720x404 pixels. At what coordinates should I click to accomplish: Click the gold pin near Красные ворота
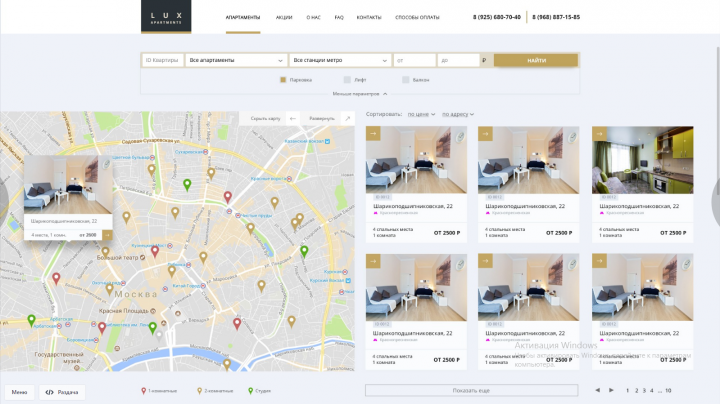(x=274, y=202)
